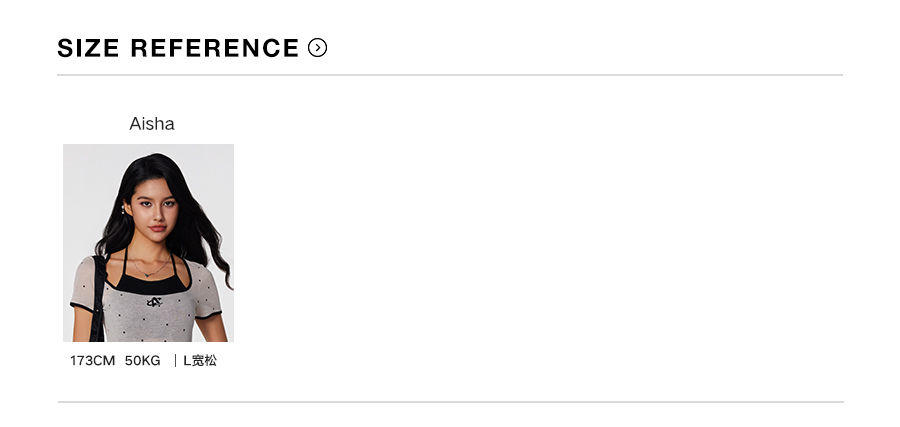The width and height of the screenshot is (900, 427).
Task: Select the L宽松 size label
Action: tap(200, 361)
